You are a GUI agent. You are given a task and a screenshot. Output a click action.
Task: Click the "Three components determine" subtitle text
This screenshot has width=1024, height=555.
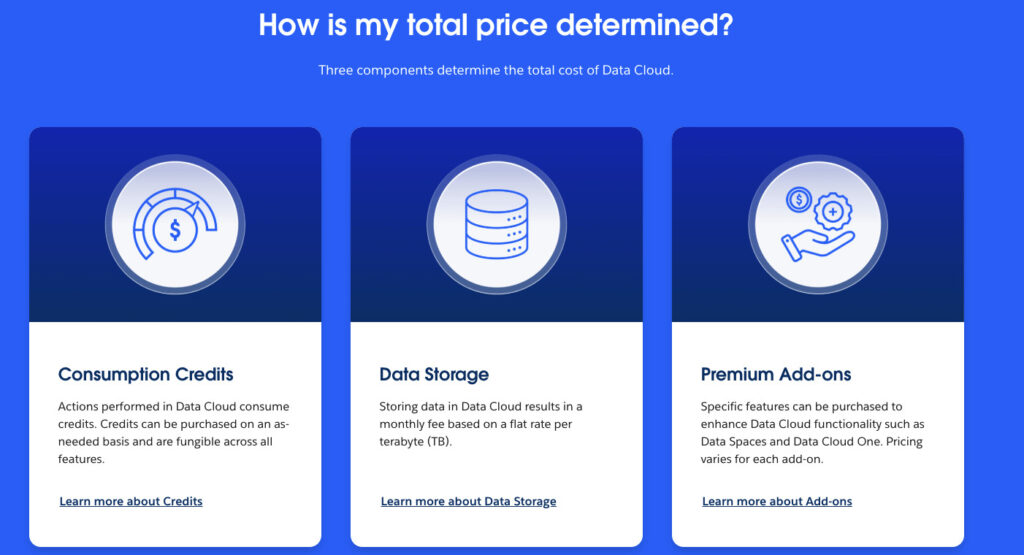(x=495, y=71)
